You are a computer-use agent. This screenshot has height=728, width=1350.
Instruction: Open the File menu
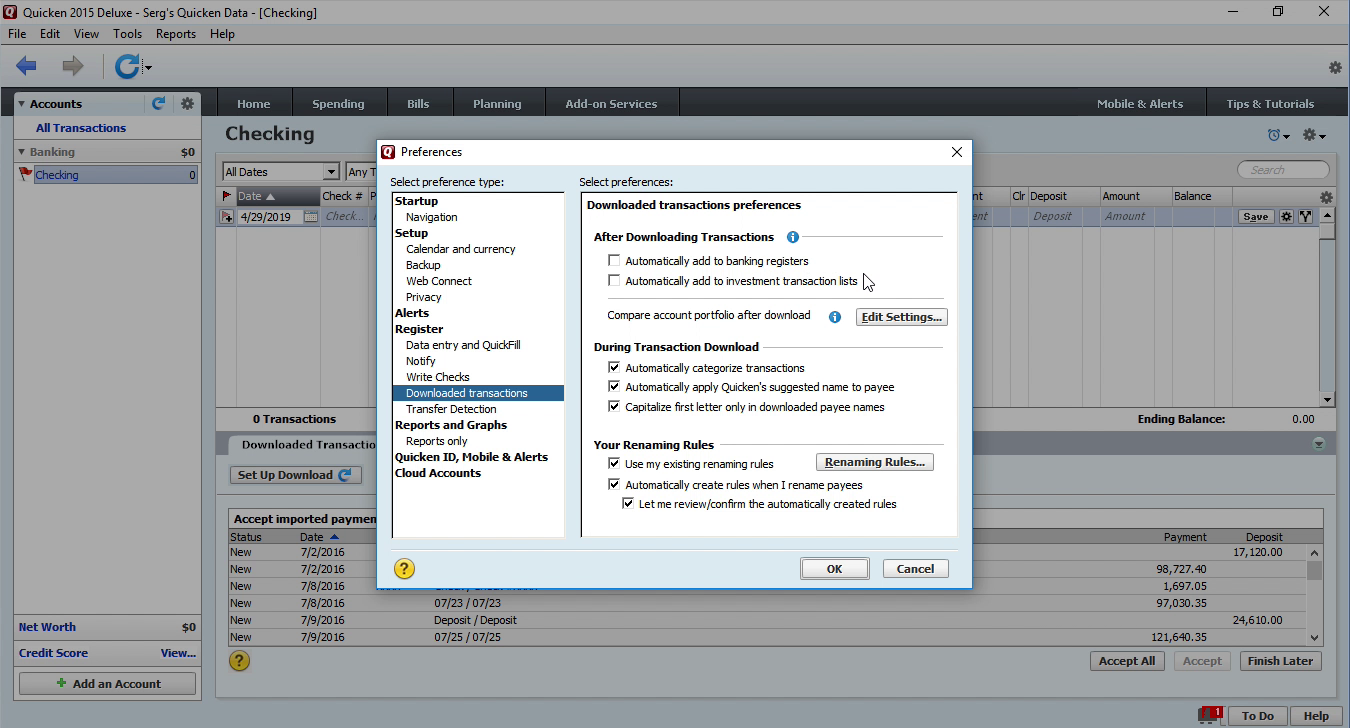click(x=17, y=34)
